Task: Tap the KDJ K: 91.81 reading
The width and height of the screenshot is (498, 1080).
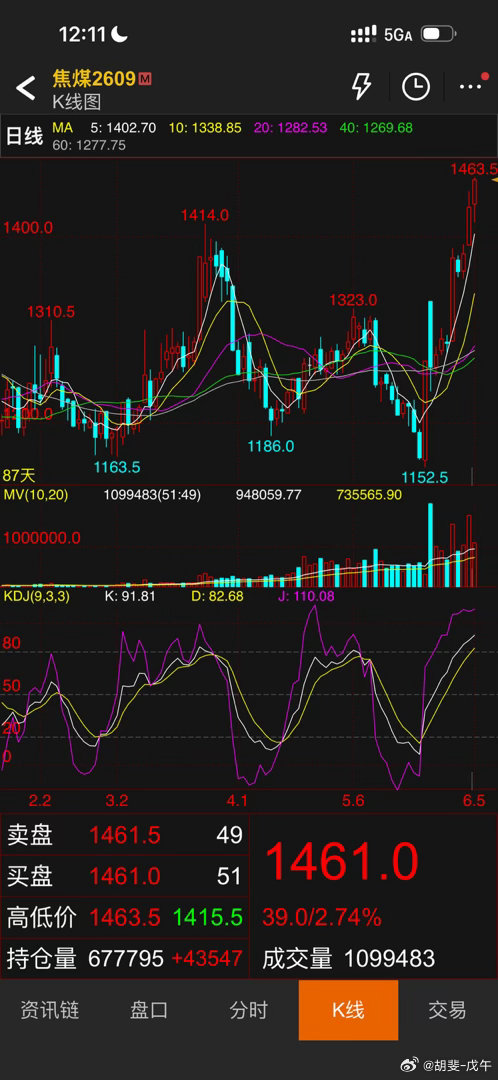Action: (129, 596)
